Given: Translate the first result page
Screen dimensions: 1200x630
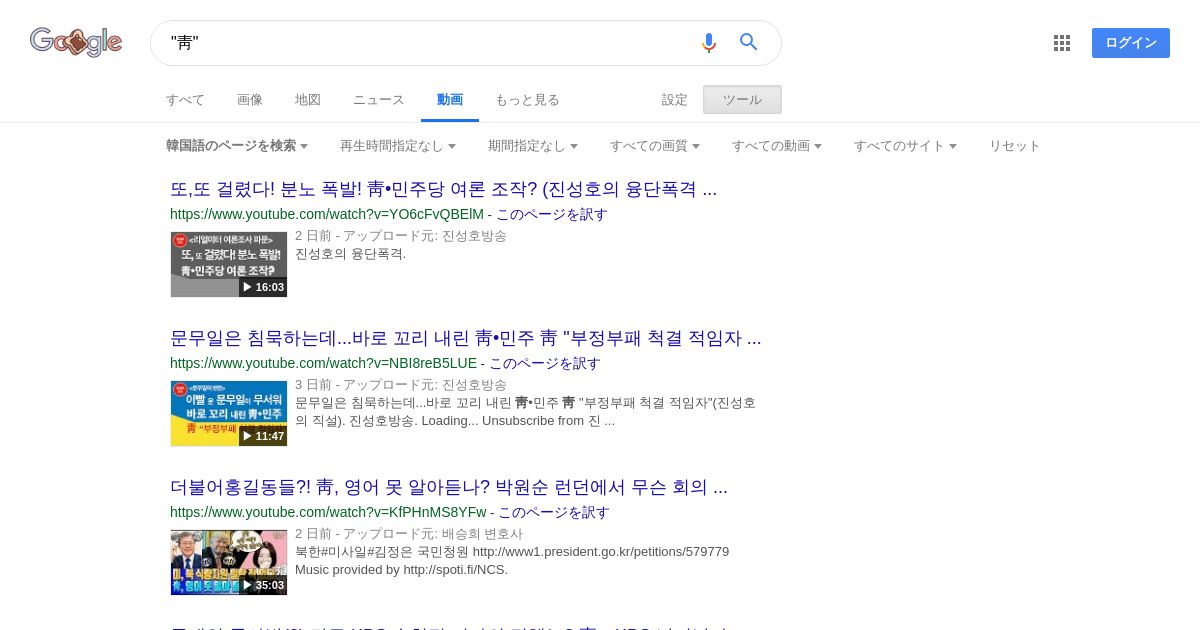Looking at the screenshot, I should point(552,214).
